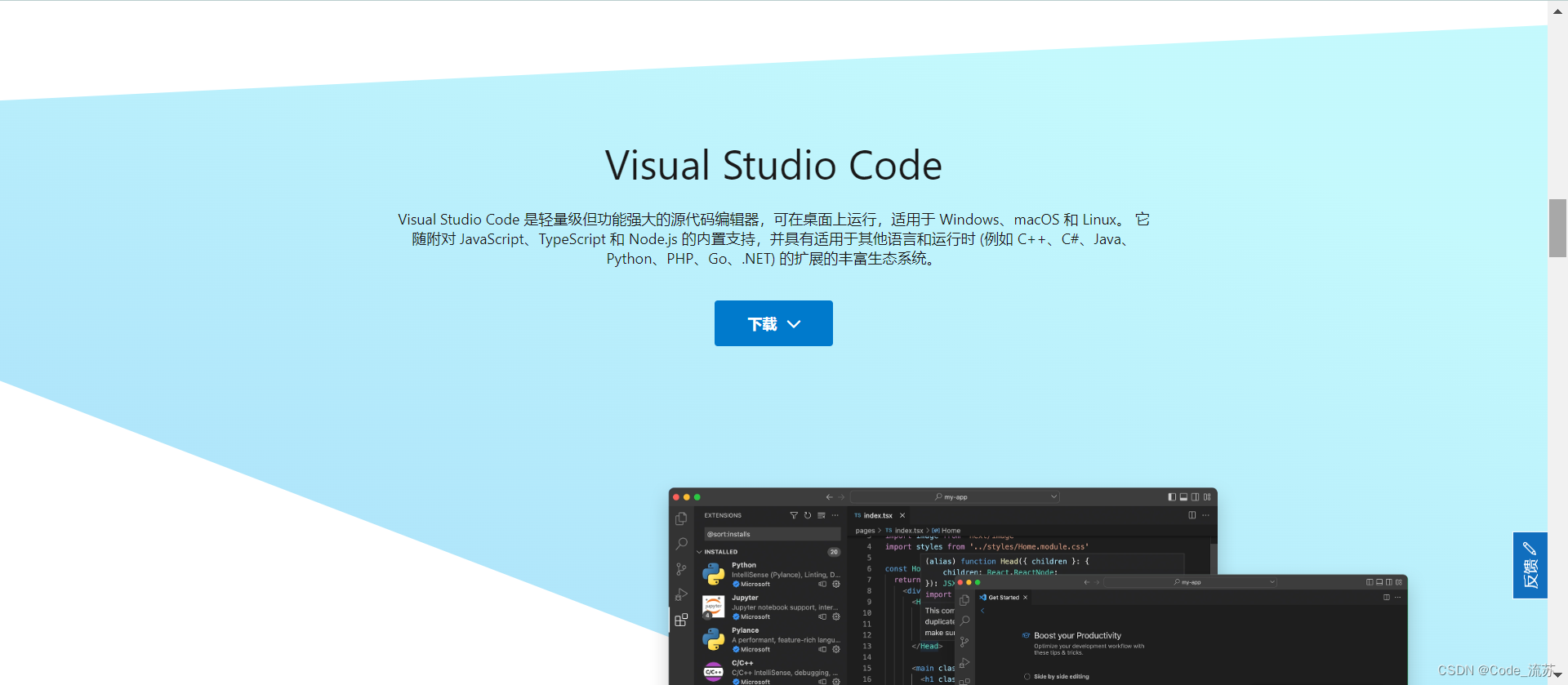1568x685 pixels.
Task: Open Explorer icon in front VS Code window
Action: [x=964, y=600]
